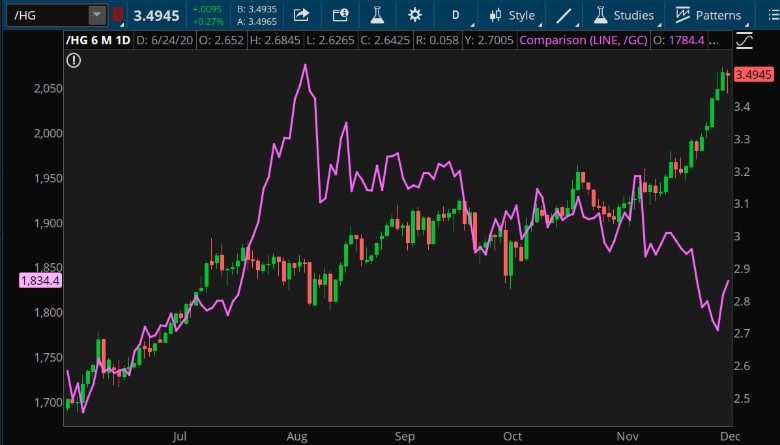Click the Aug label on time axis
Image resolution: width=780 pixels, height=445 pixels.
(x=297, y=436)
